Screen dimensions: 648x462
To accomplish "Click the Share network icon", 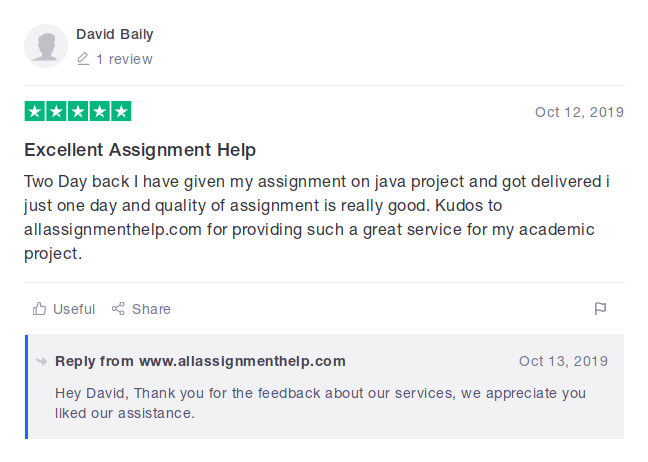I will (118, 309).
